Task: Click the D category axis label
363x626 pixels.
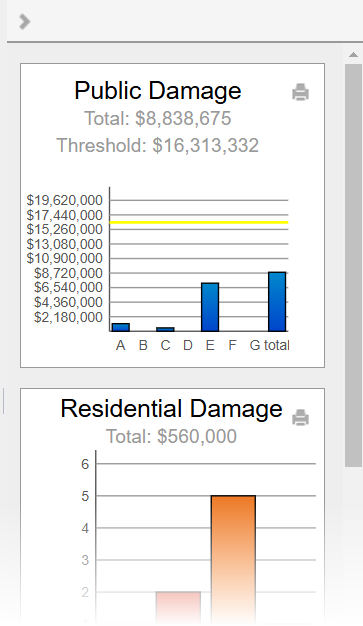Action: (x=188, y=345)
